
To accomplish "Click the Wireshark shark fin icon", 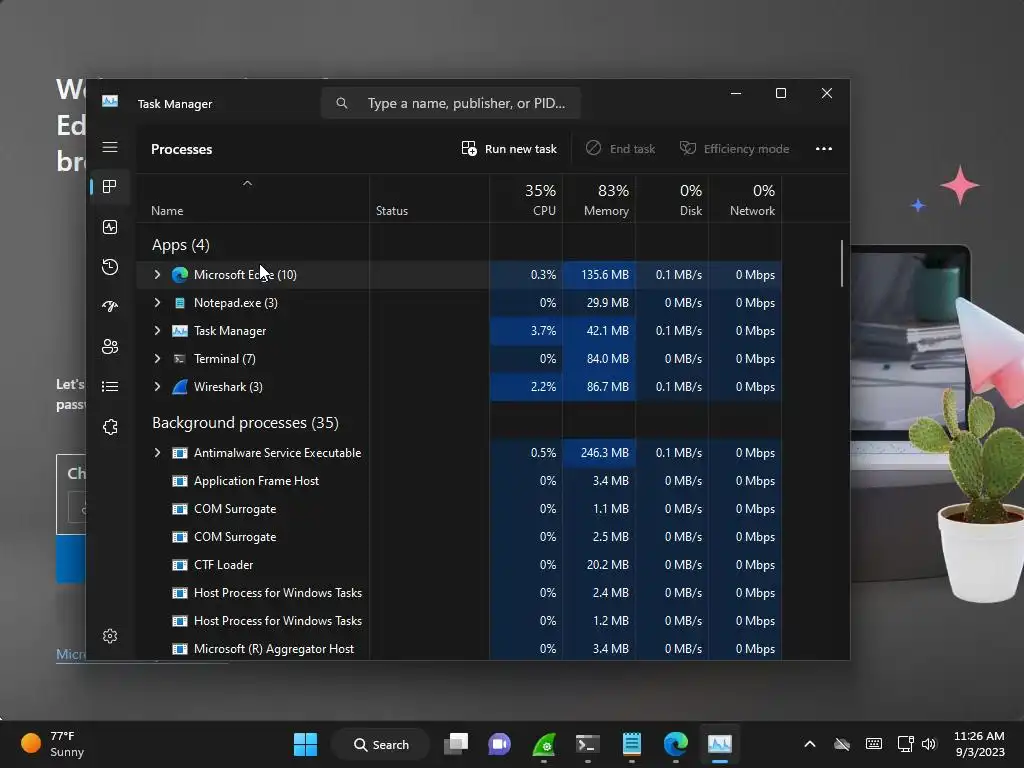I will point(180,387).
